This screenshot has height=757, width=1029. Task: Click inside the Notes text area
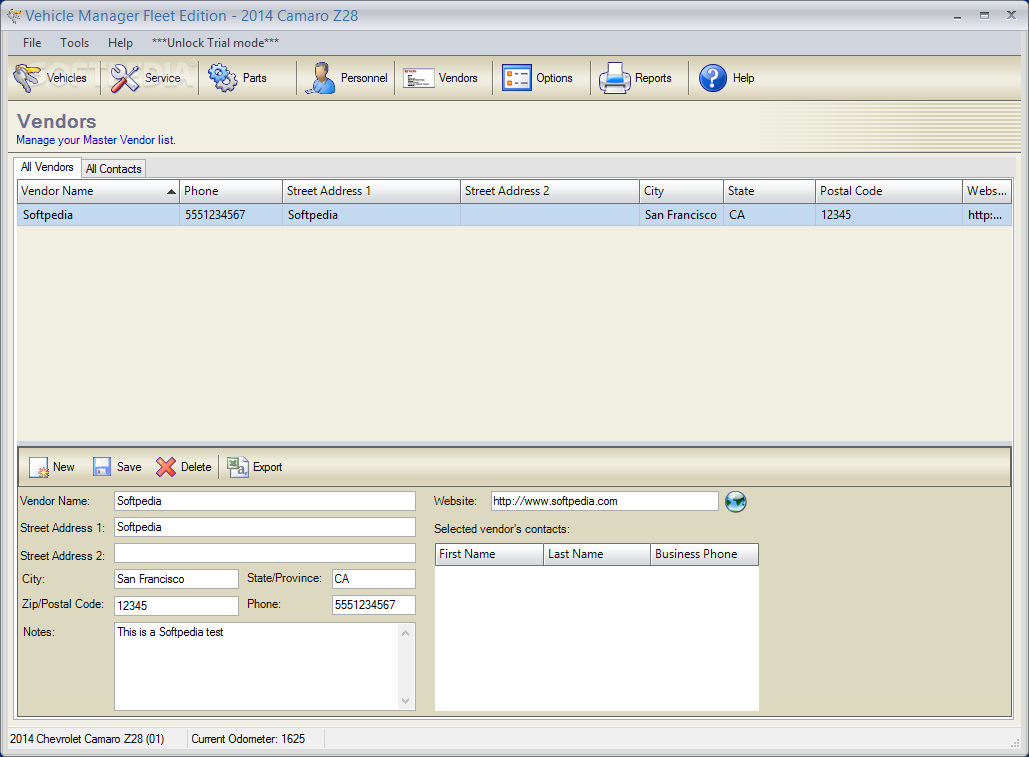point(256,666)
